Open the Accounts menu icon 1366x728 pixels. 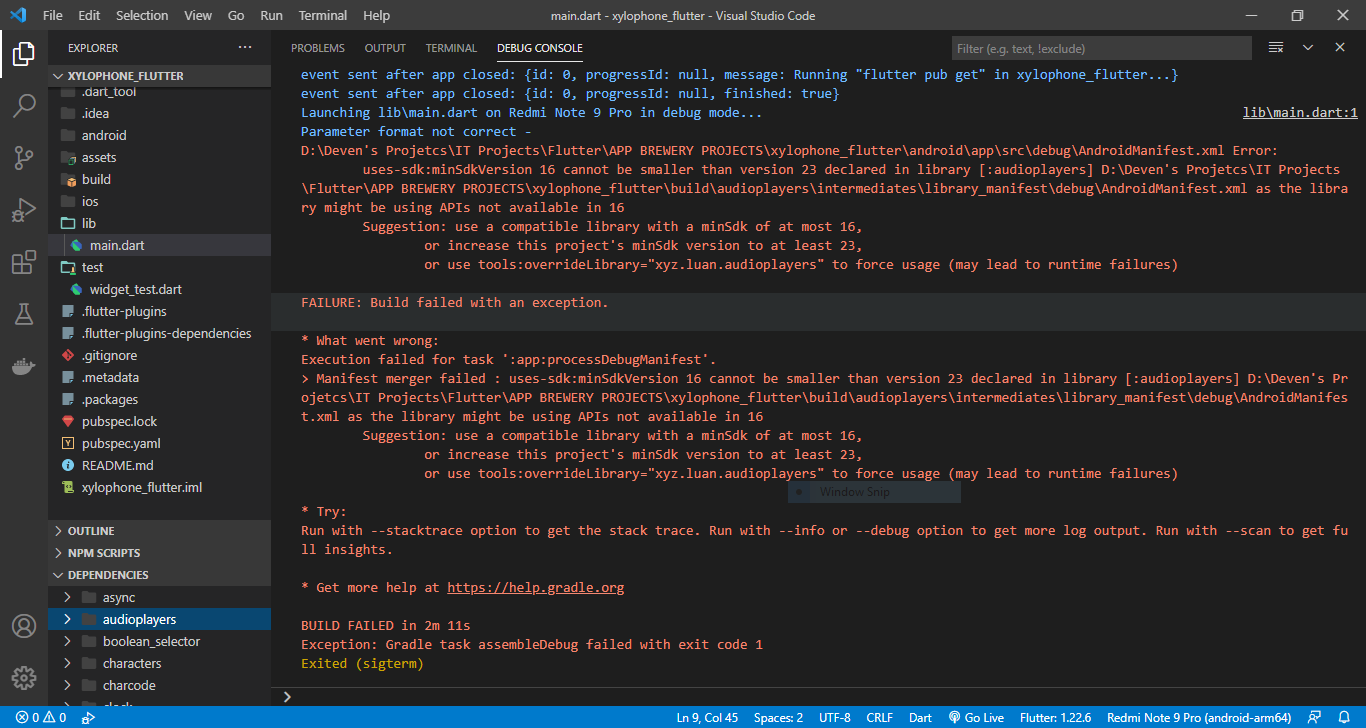pyautogui.click(x=23, y=626)
